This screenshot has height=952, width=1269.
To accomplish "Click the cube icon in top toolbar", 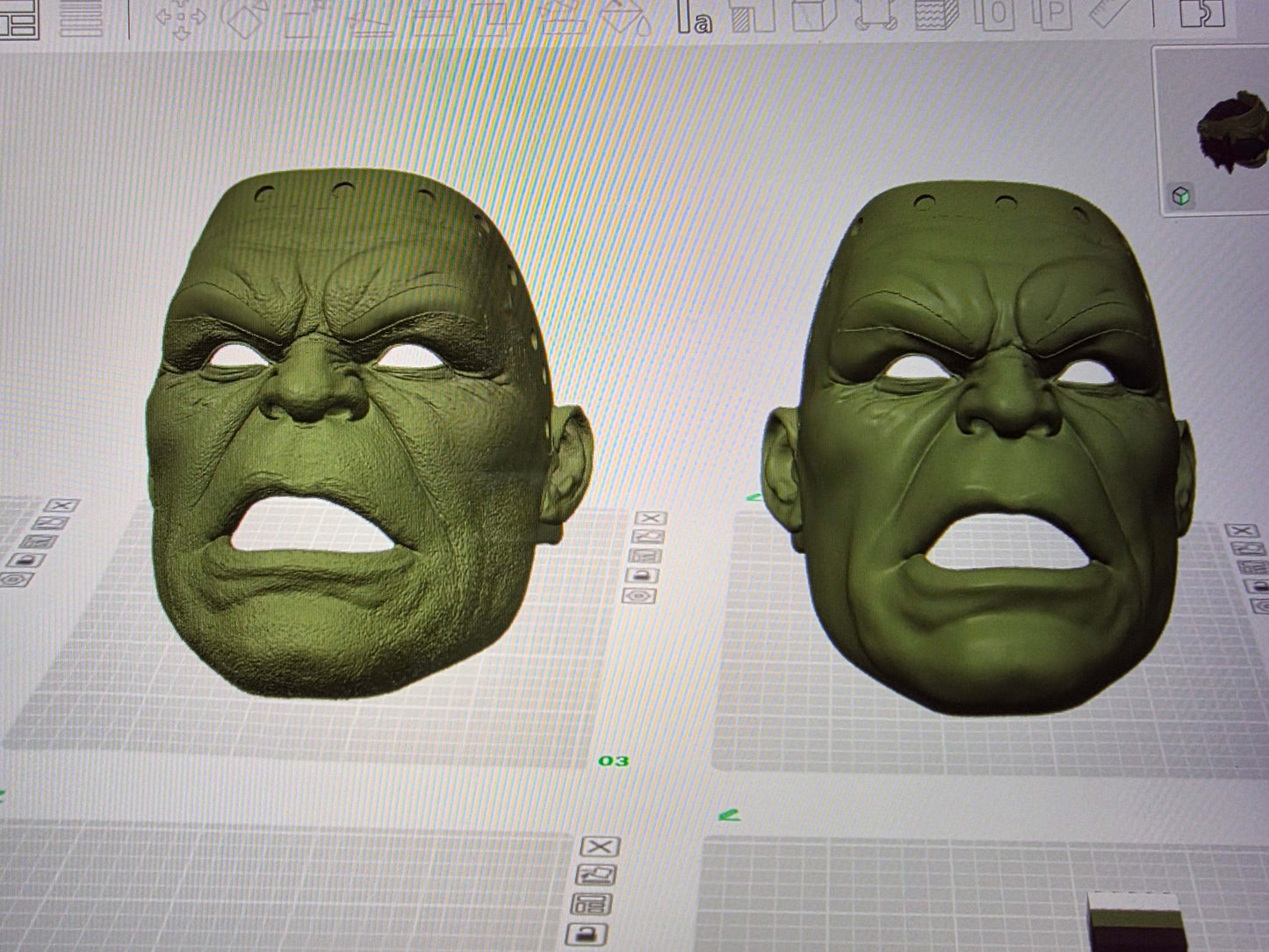I will click(813, 14).
